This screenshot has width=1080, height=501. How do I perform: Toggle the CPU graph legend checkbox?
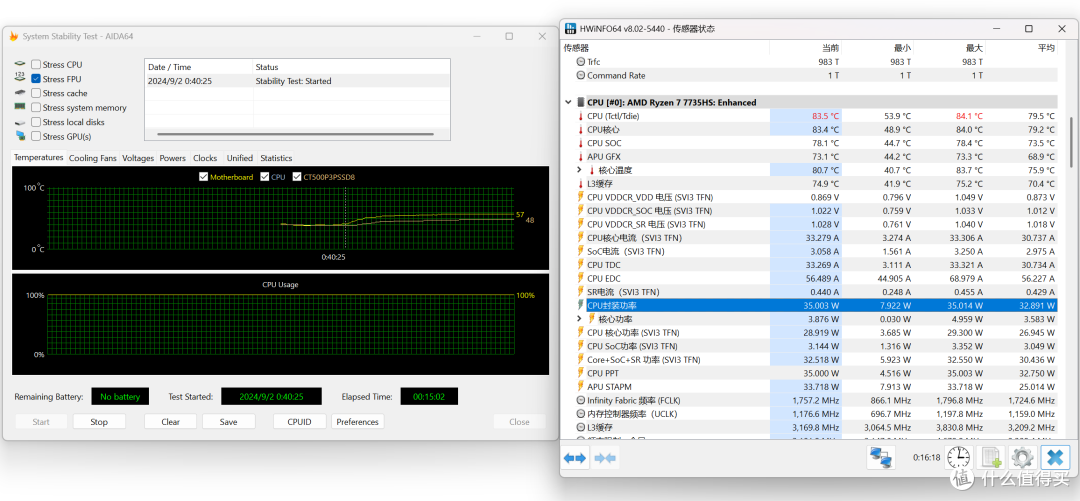pyautogui.click(x=264, y=176)
